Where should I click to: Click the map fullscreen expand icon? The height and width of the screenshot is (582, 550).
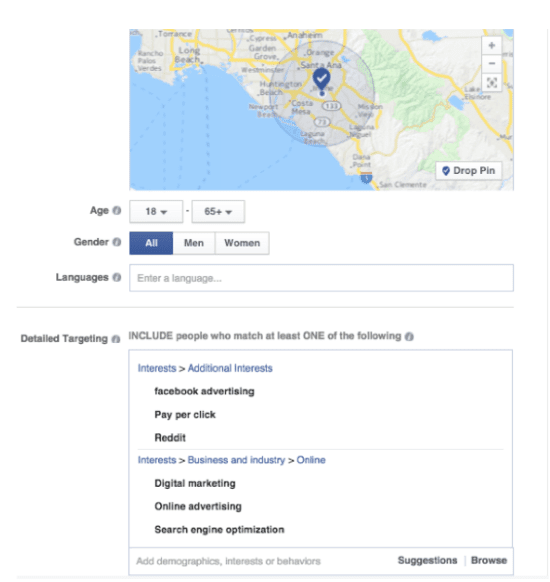click(x=492, y=82)
